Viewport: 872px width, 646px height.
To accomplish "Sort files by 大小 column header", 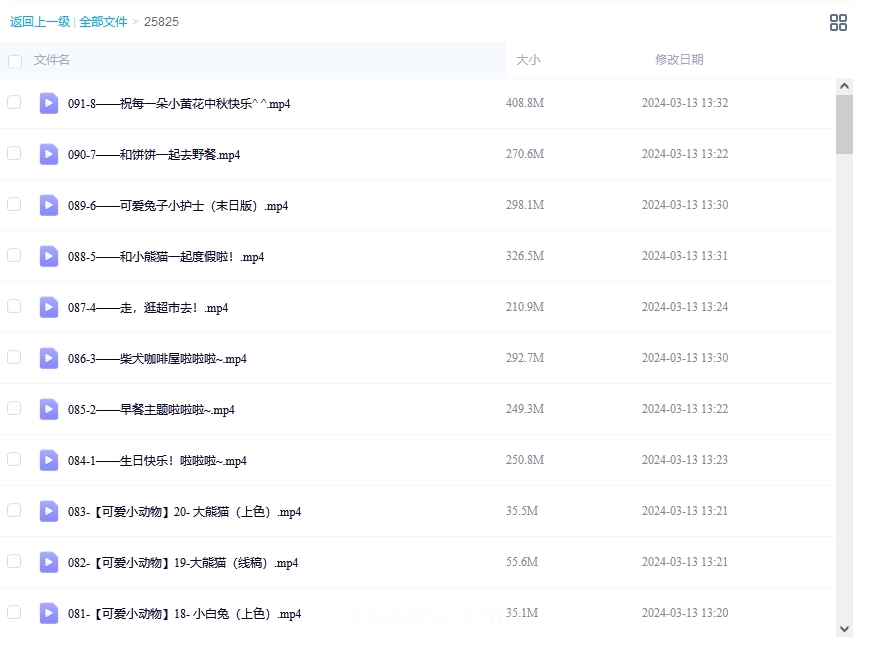I will [528, 60].
